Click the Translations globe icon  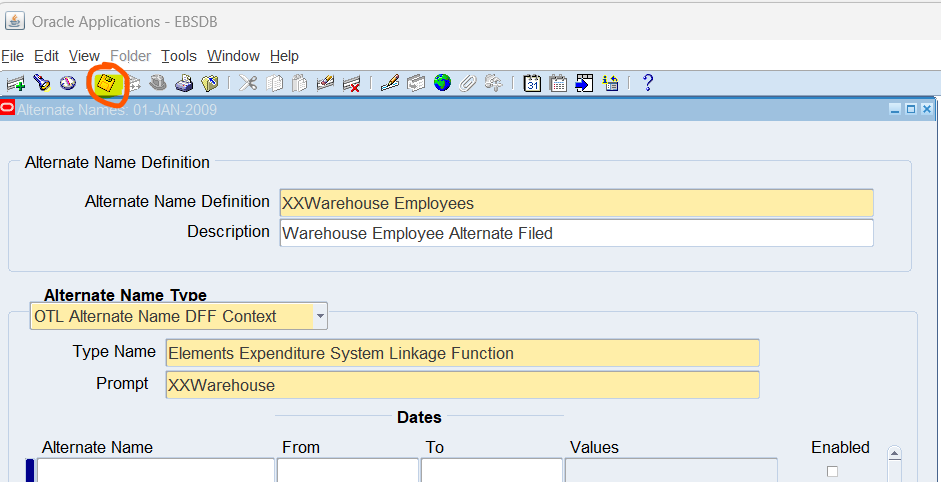(x=442, y=83)
